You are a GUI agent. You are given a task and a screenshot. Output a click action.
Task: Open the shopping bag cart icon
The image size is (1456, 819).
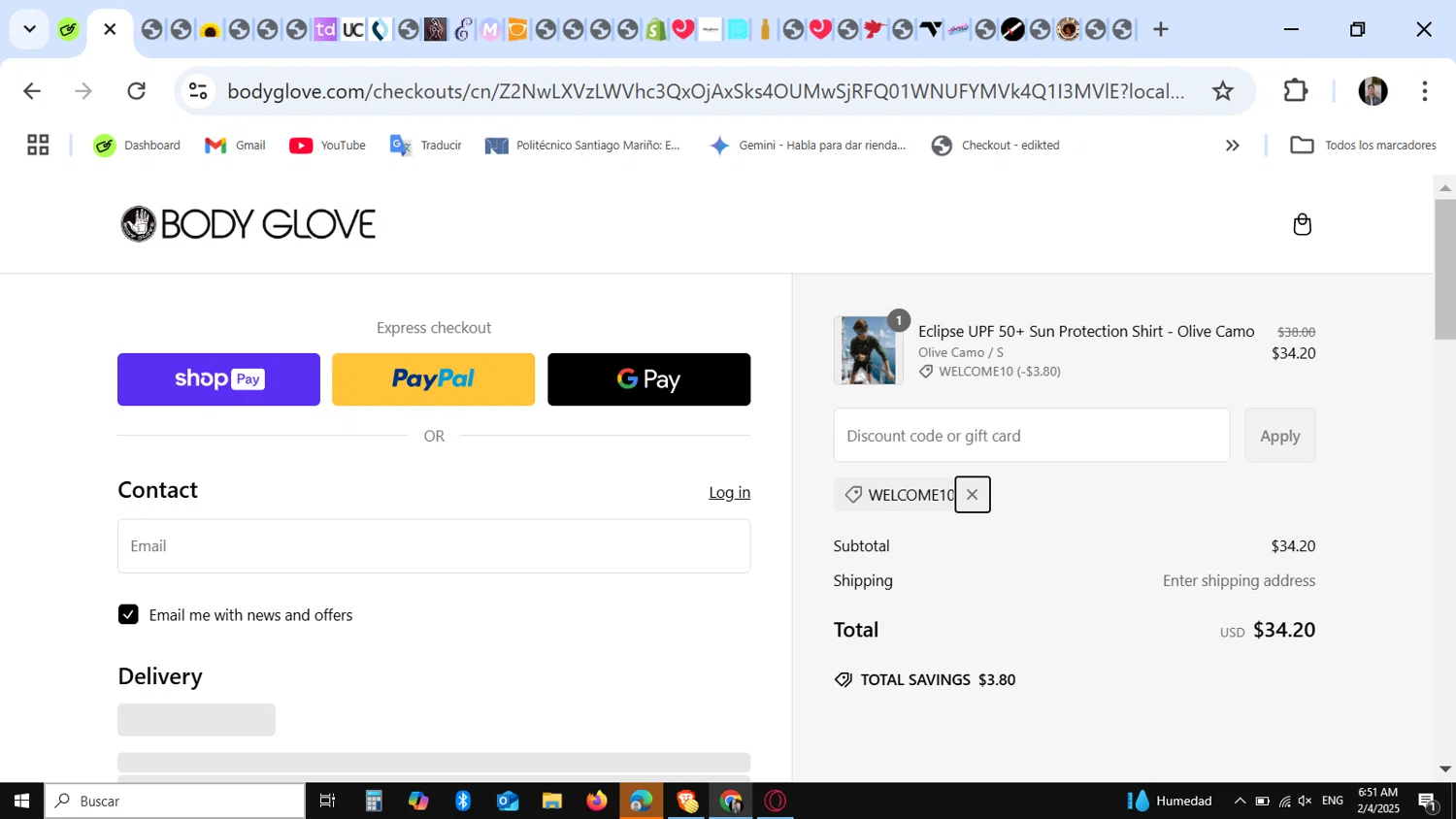(x=1302, y=224)
